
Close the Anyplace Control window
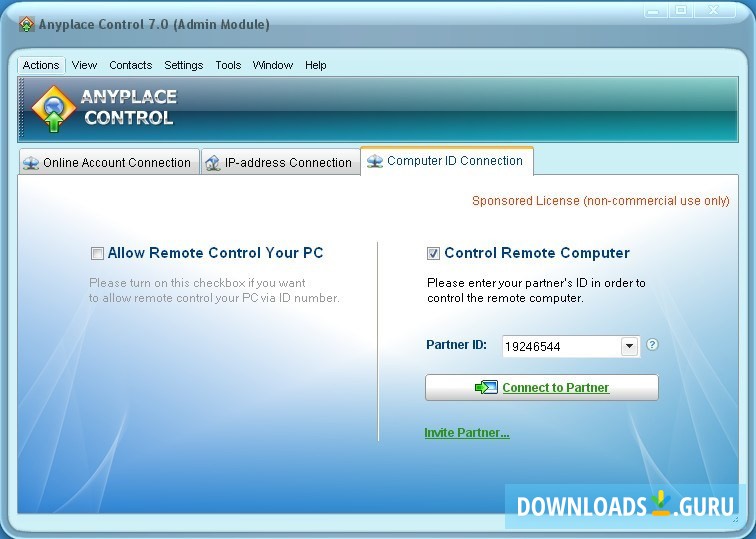click(714, 10)
